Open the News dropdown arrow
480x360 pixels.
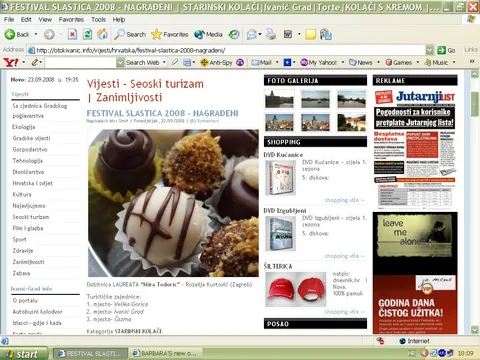click(x=379, y=62)
